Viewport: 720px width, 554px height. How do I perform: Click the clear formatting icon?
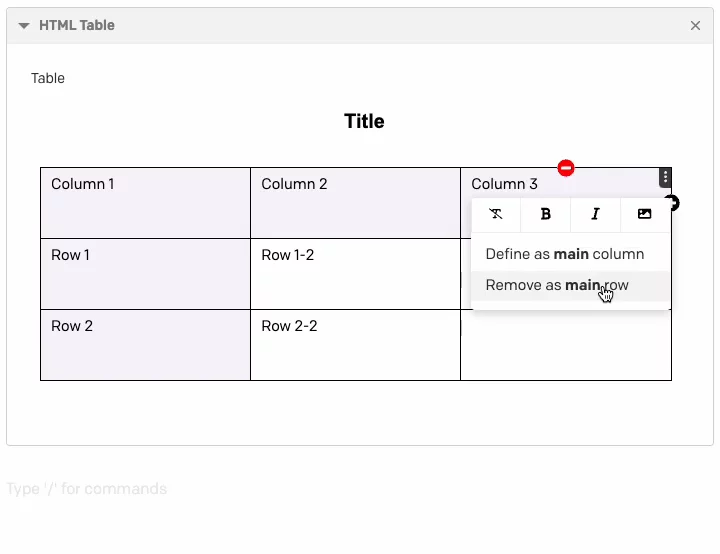(x=496, y=214)
